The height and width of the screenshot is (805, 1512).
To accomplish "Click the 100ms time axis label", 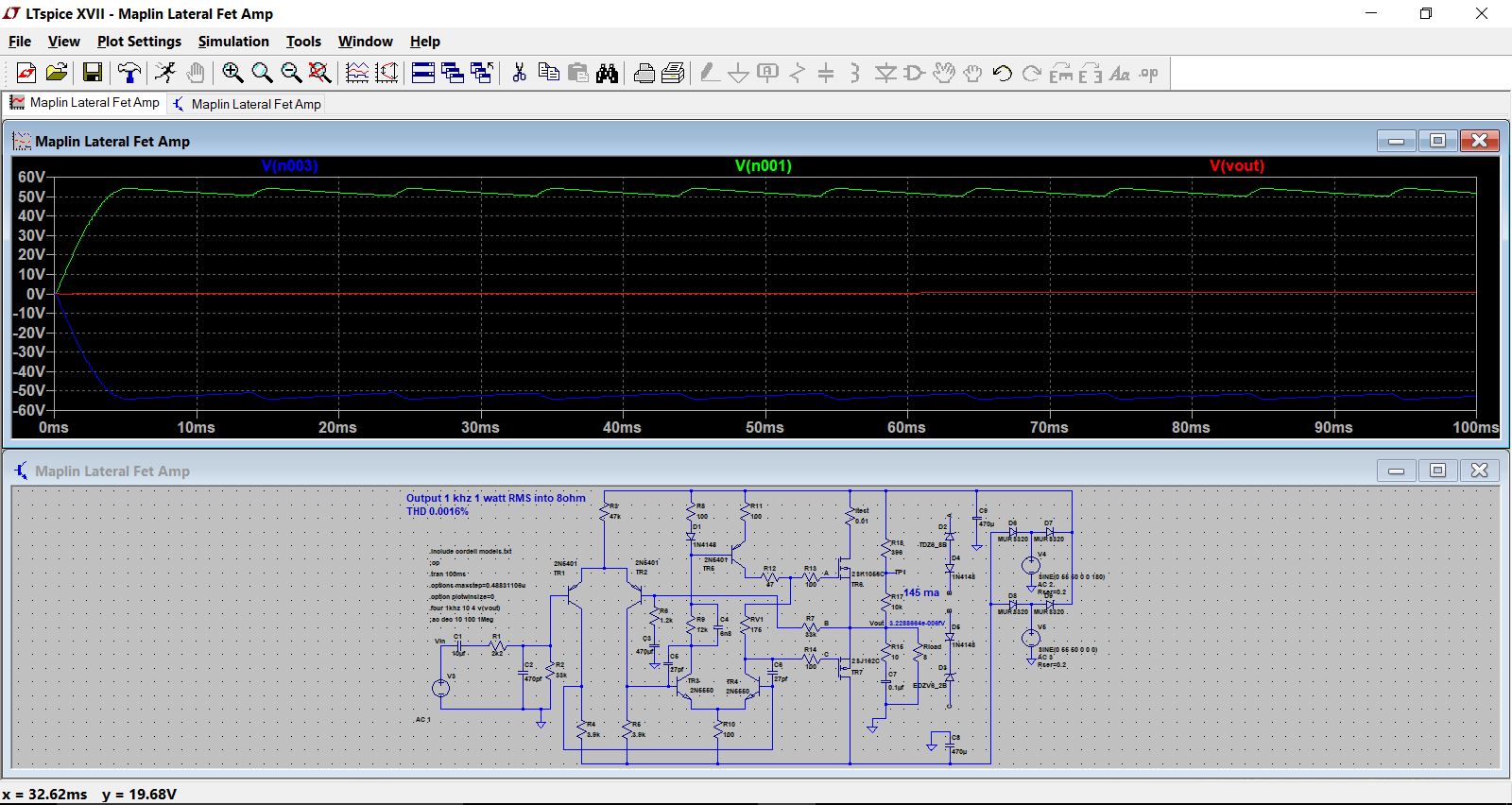I will (1475, 428).
